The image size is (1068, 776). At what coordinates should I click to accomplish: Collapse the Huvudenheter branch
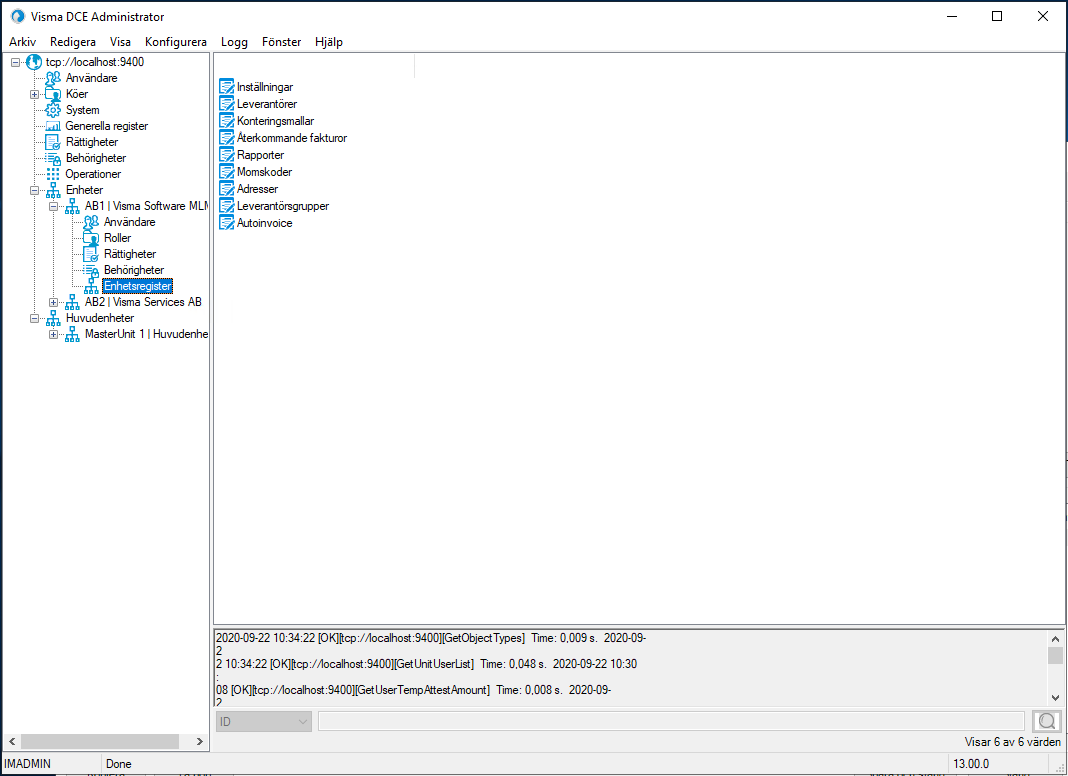click(x=35, y=318)
